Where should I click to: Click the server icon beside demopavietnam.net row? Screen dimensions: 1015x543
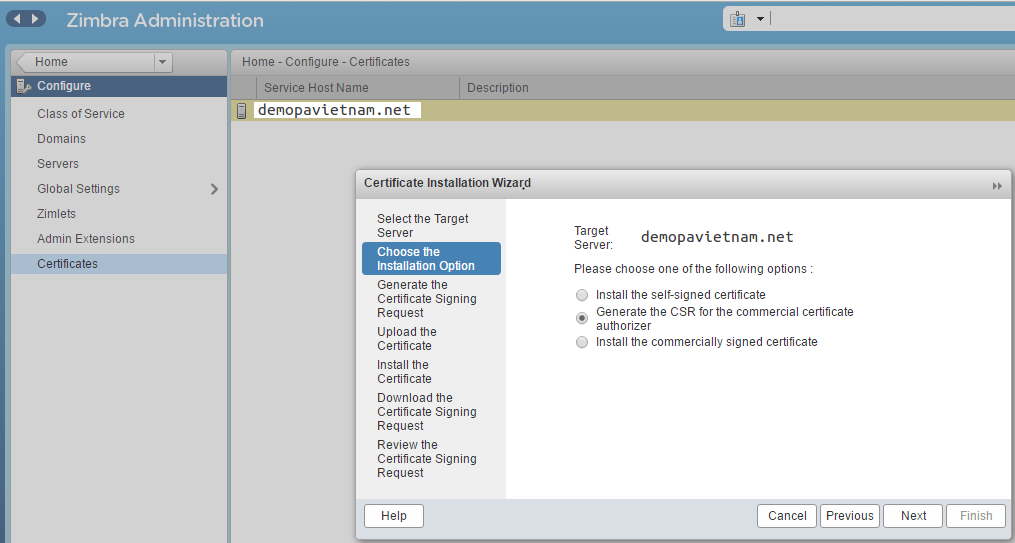[241, 111]
